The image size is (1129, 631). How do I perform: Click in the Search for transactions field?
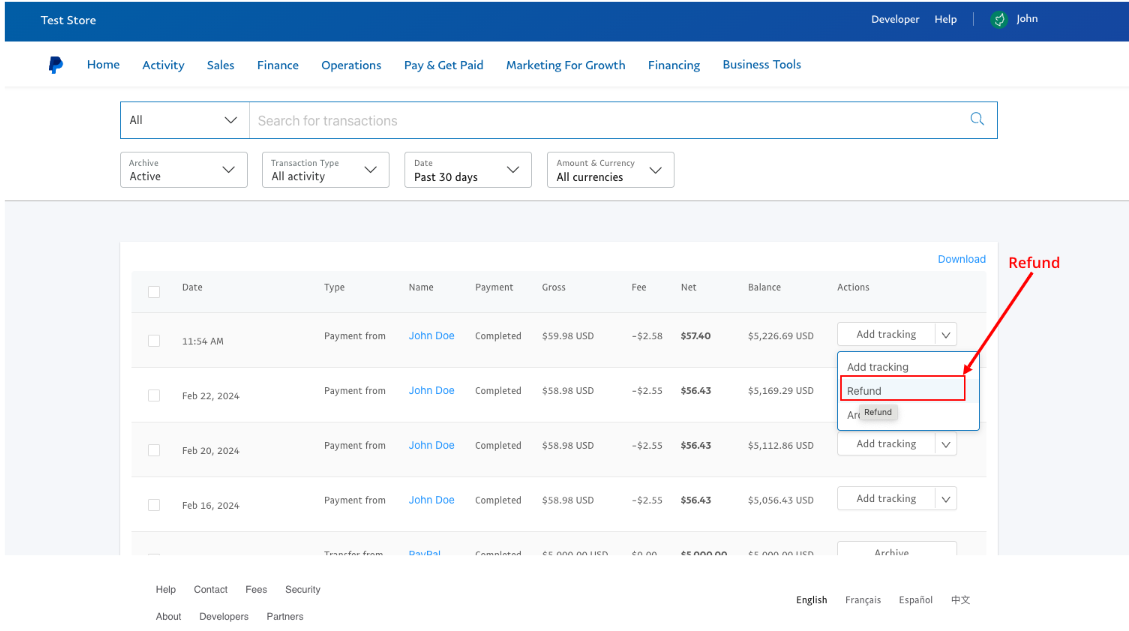(600, 121)
